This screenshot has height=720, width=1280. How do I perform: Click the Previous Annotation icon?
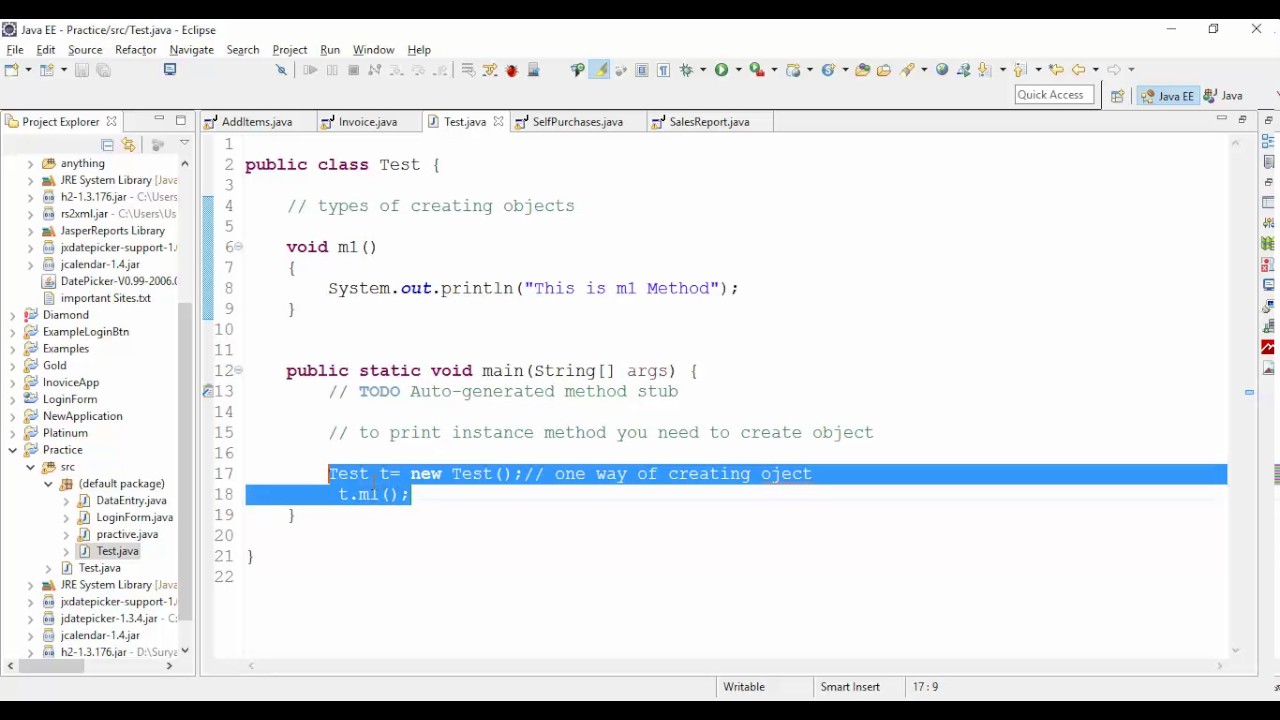click(1019, 70)
